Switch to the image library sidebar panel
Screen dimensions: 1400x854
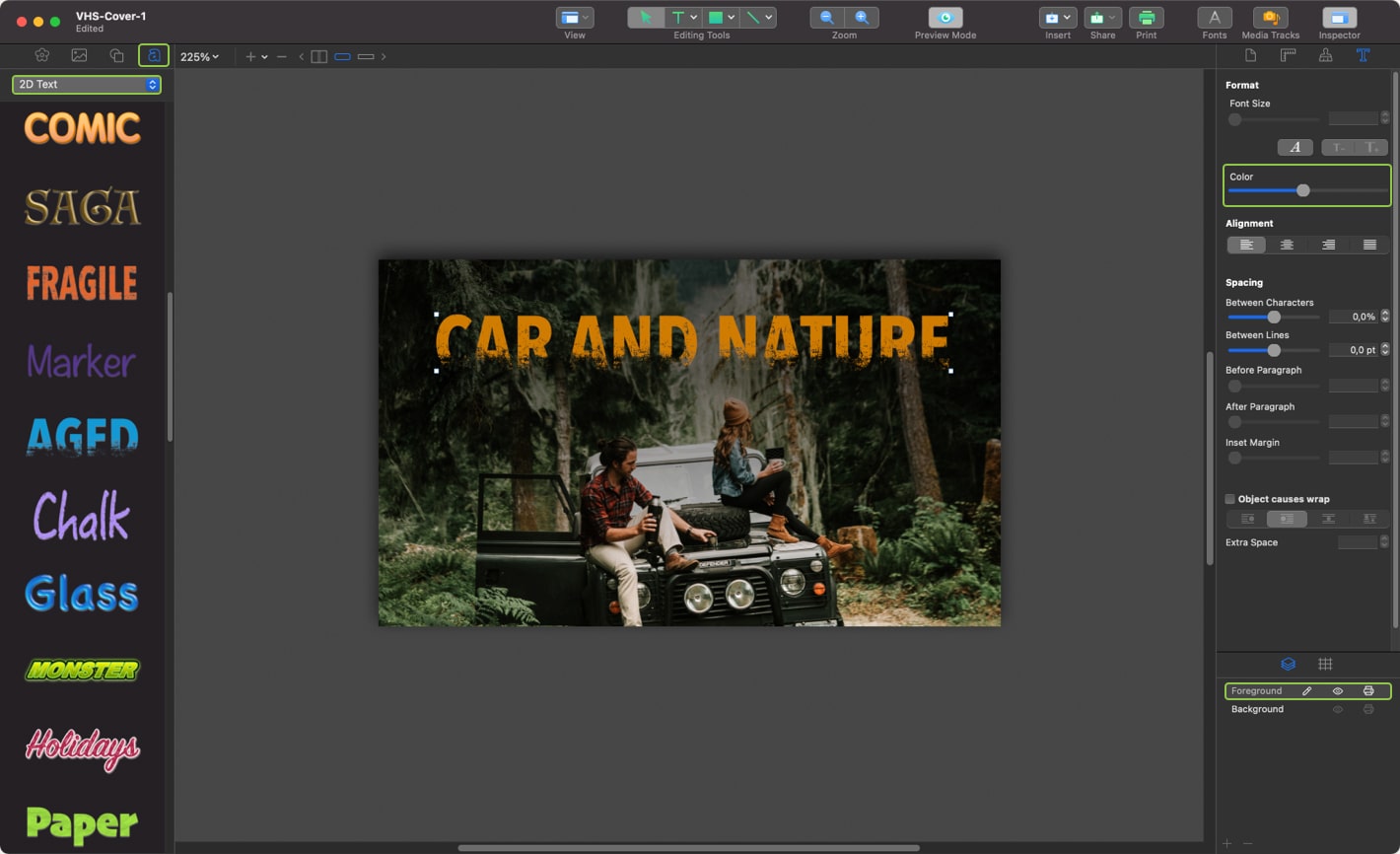(x=79, y=56)
